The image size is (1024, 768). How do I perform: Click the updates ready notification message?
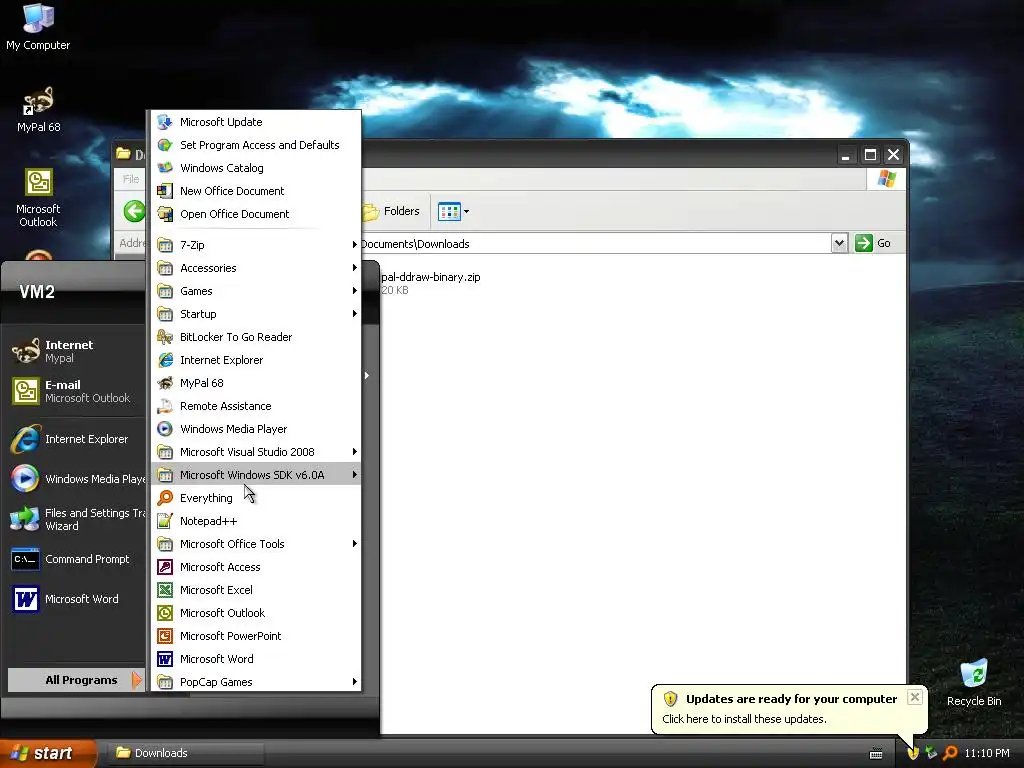click(x=744, y=719)
